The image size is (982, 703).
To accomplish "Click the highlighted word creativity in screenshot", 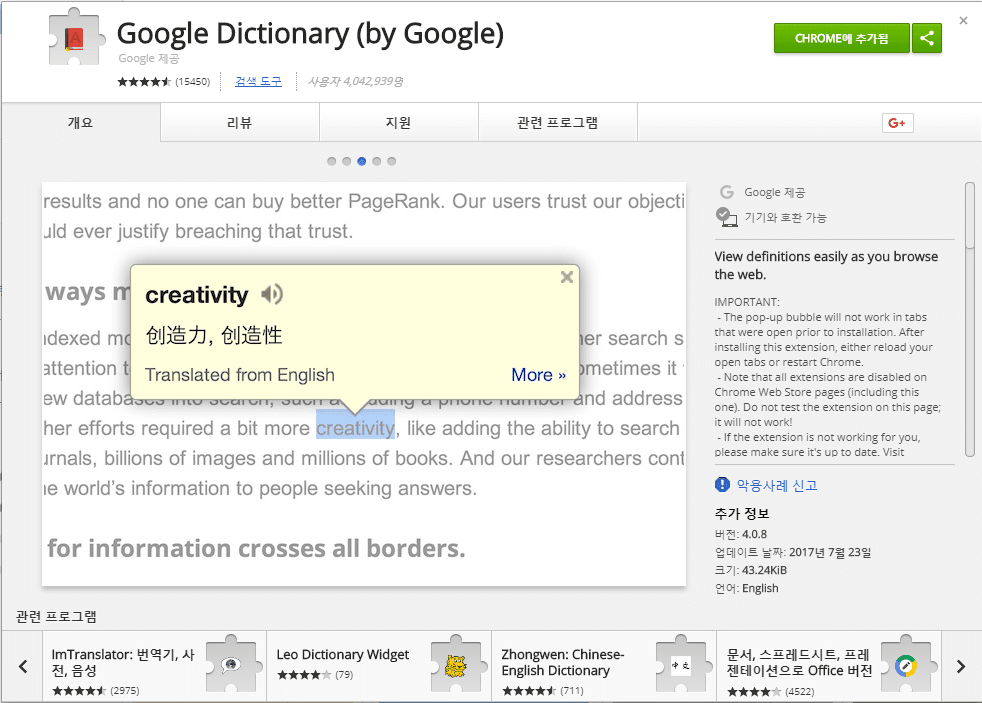I will coord(355,428).
